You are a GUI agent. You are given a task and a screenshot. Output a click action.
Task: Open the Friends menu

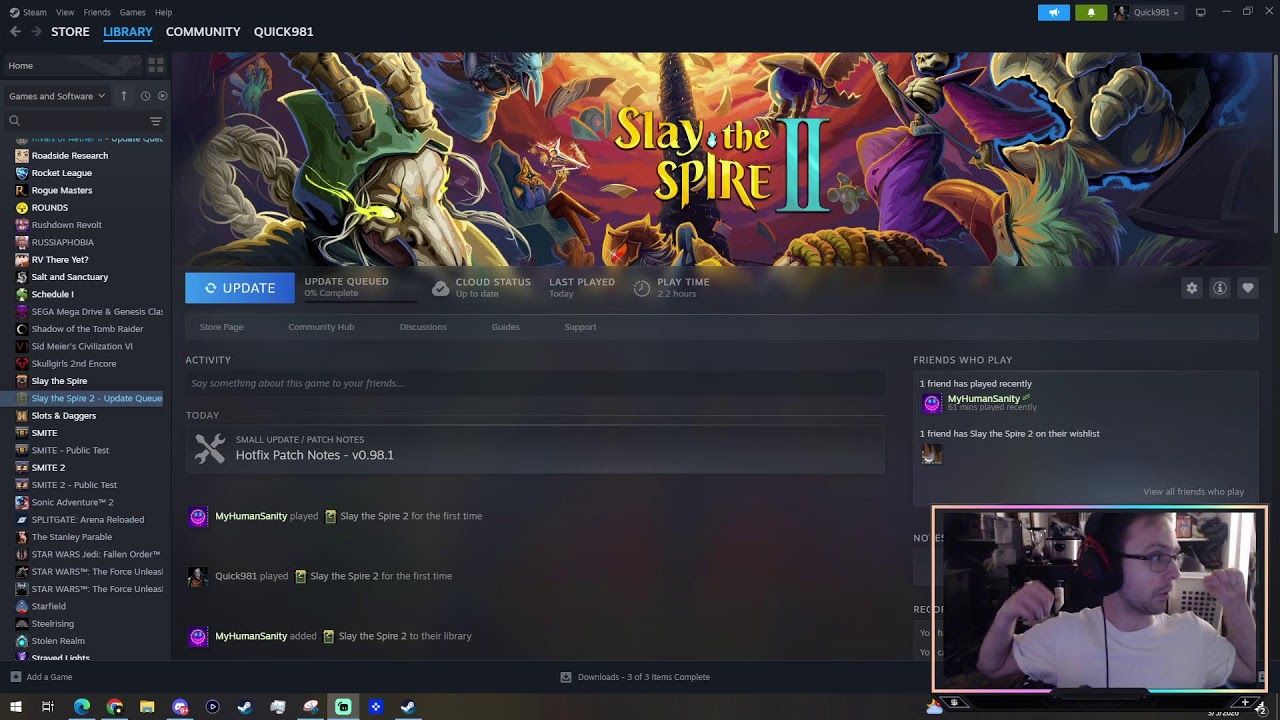point(97,12)
